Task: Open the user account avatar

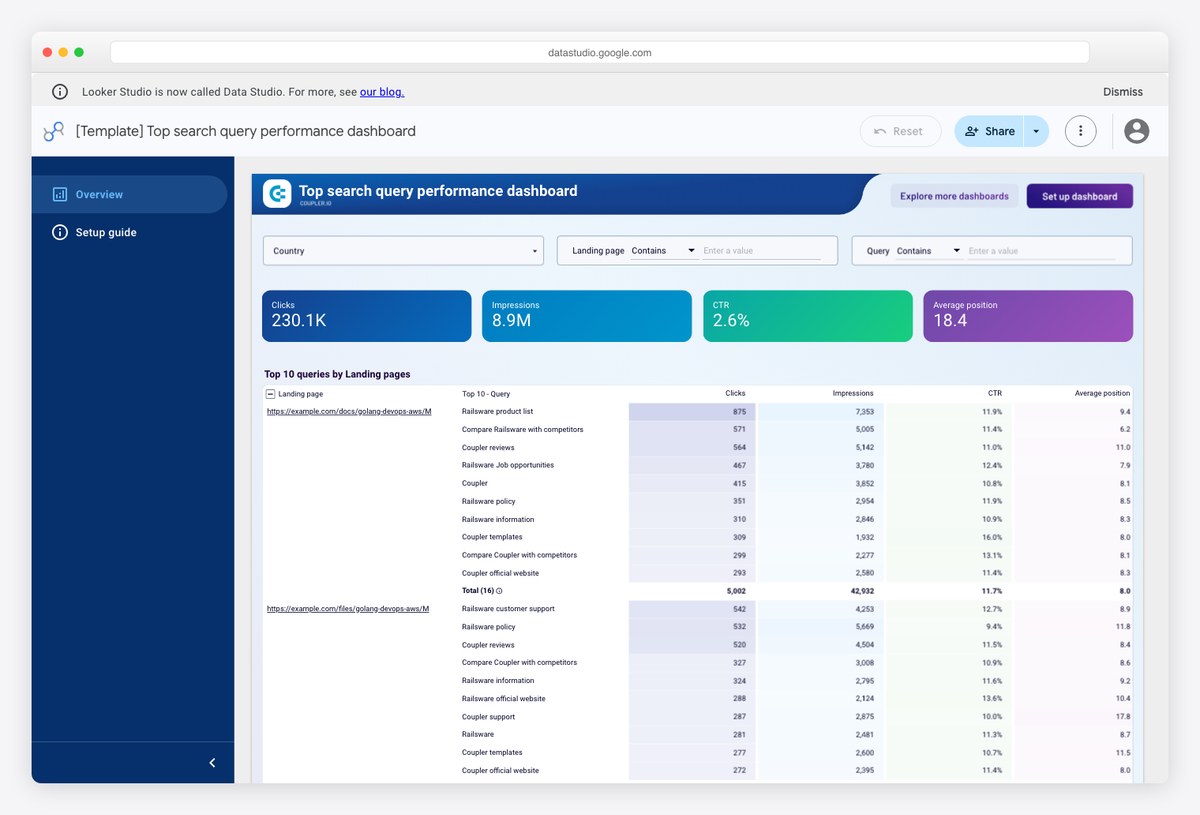Action: [1136, 131]
